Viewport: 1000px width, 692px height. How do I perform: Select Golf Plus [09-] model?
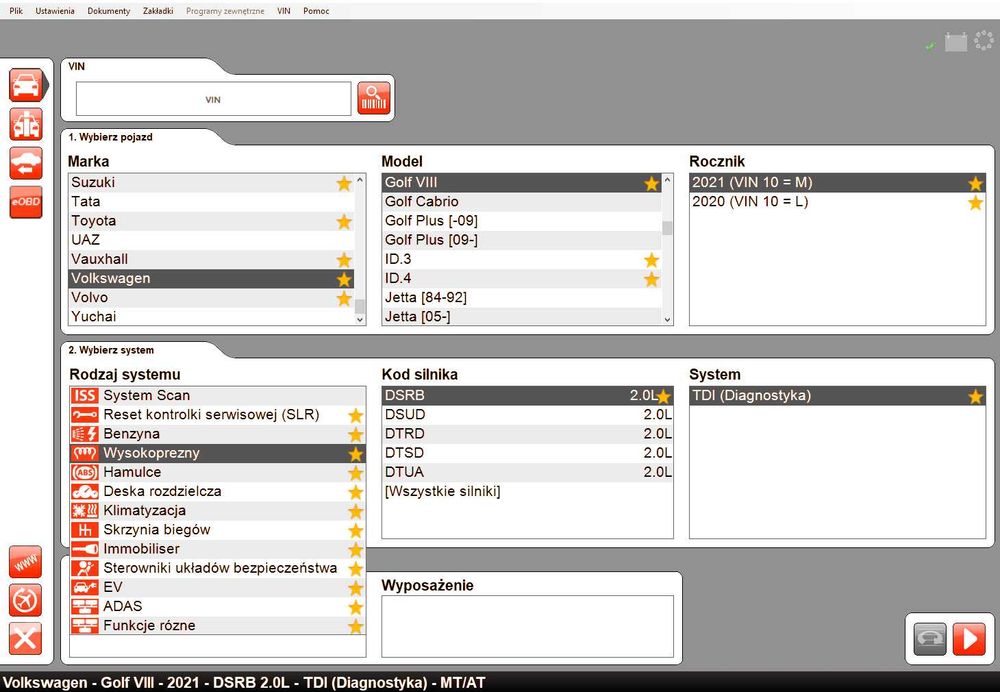pos(522,240)
